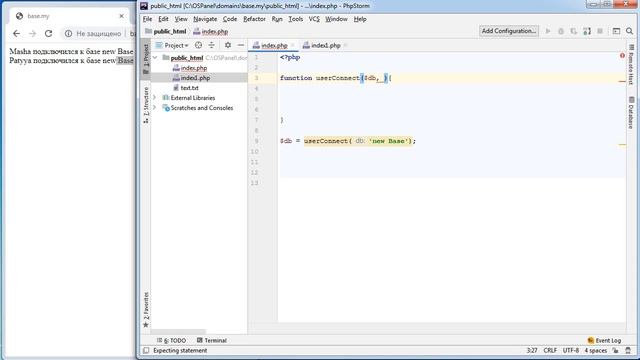The width and height of the screenshot is (640, 360).
Task: Click the Project panel horizontal scrollbar
Action: tap(178, 331)
